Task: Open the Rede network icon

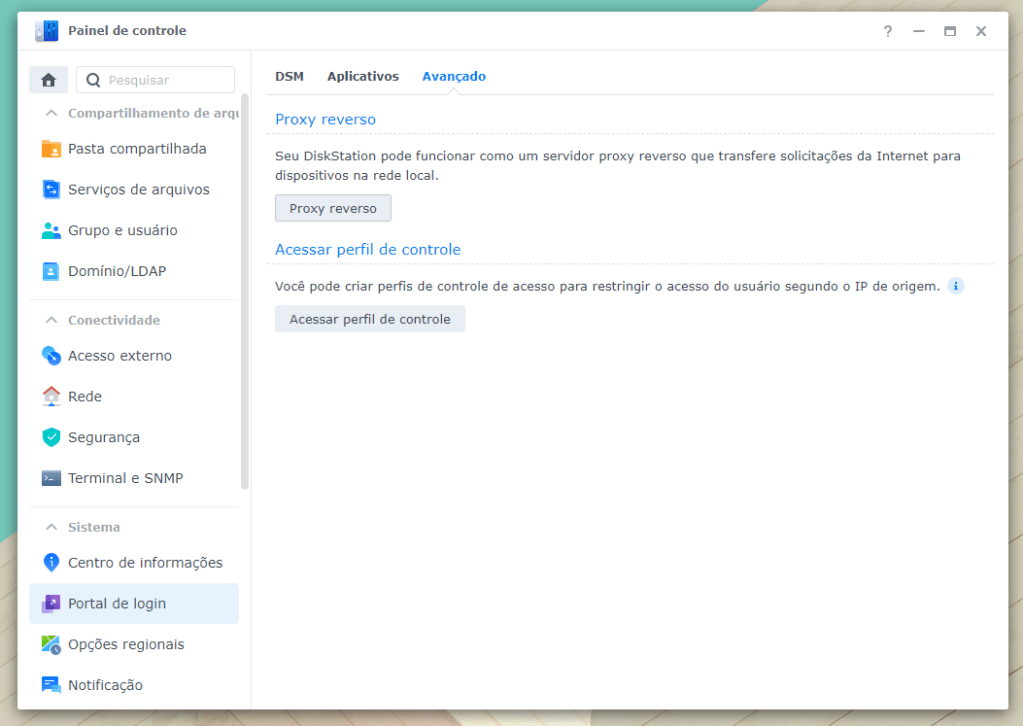Action: tap(51, 397)
